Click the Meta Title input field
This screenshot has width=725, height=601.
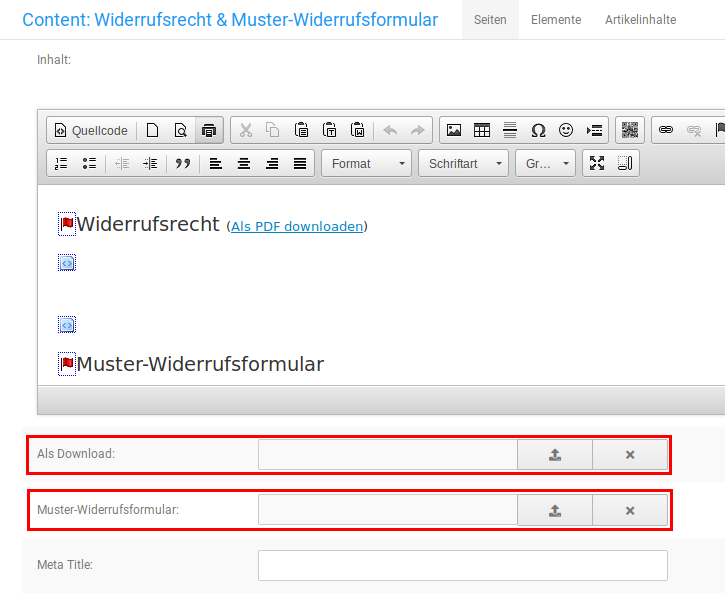(x=463, y=565)
